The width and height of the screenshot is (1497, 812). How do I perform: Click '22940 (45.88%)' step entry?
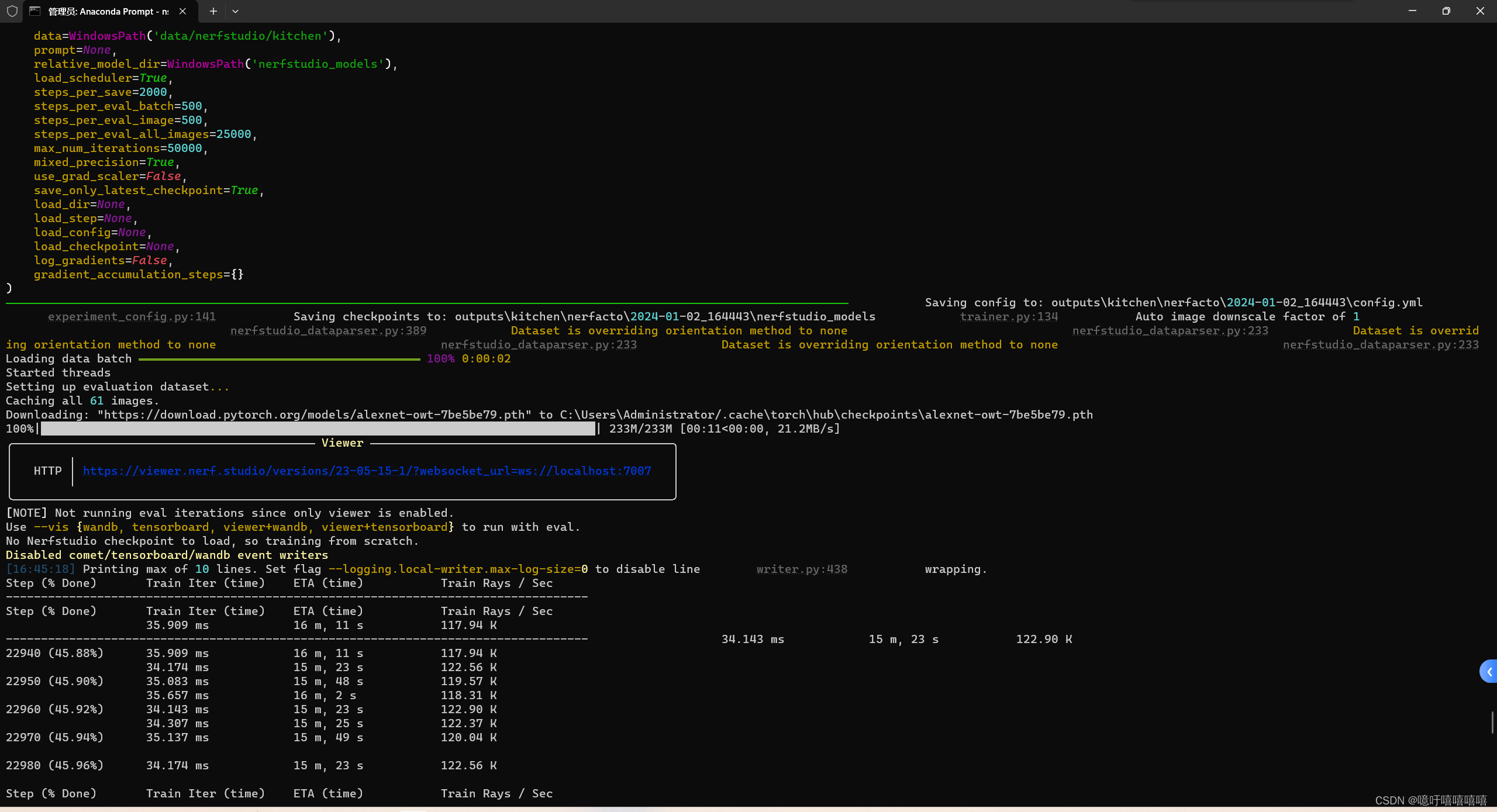click(x=54, y=653)
